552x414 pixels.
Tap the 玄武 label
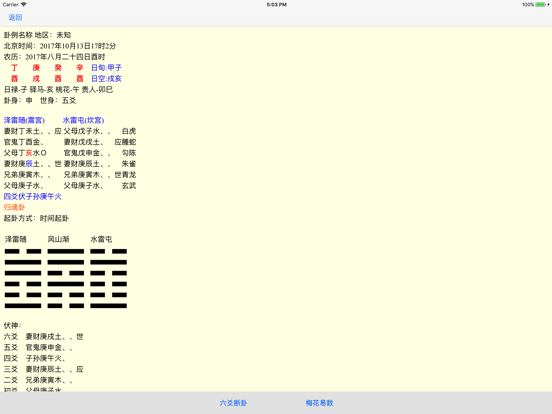[129, 186]
